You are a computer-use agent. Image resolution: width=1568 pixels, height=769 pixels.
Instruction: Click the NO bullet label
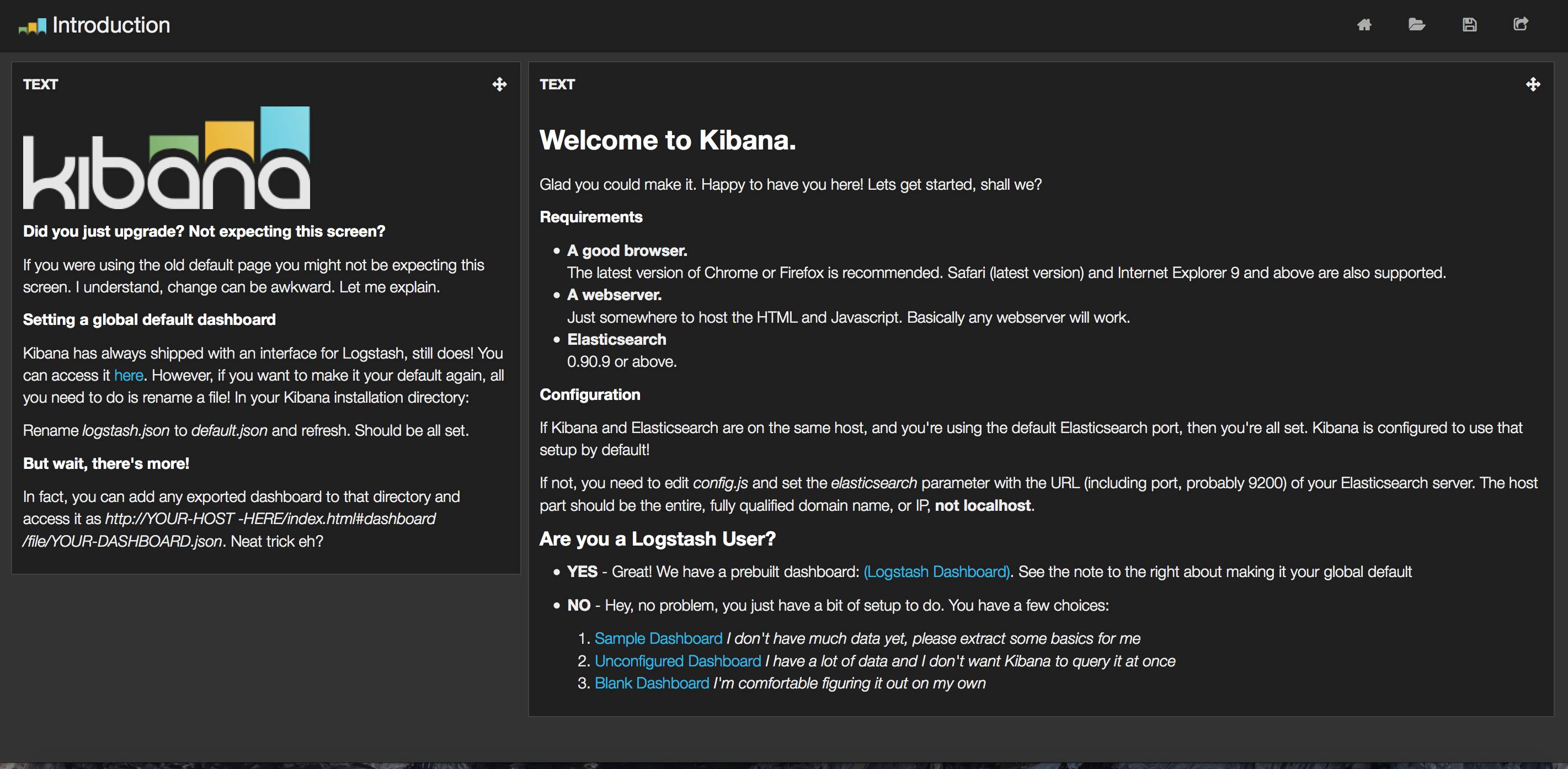coord(578,605)
